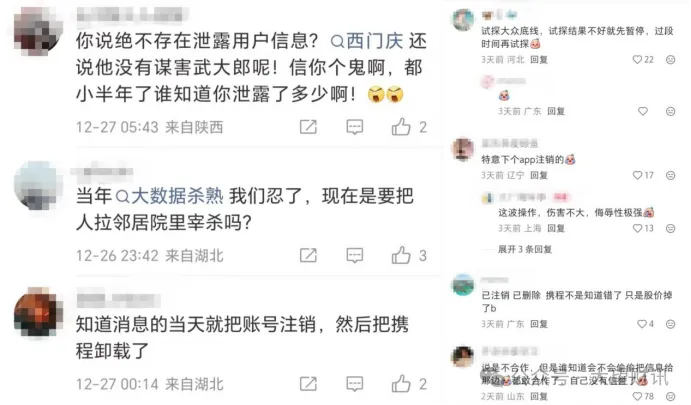This screenshot has height=405, width=691.
Task: Open the emoji reaction beside the Hebei comment
Action: (670, 59)
